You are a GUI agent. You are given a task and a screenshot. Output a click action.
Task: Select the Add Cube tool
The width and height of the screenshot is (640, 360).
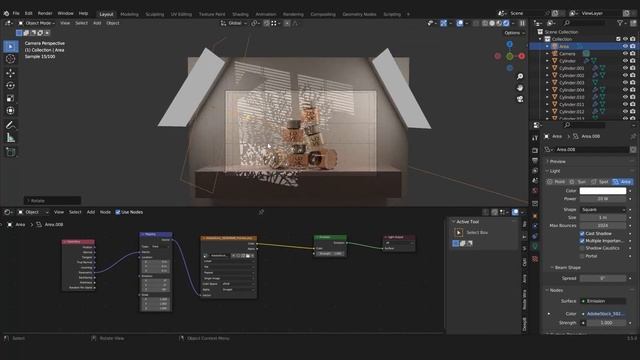click(11, 152)
